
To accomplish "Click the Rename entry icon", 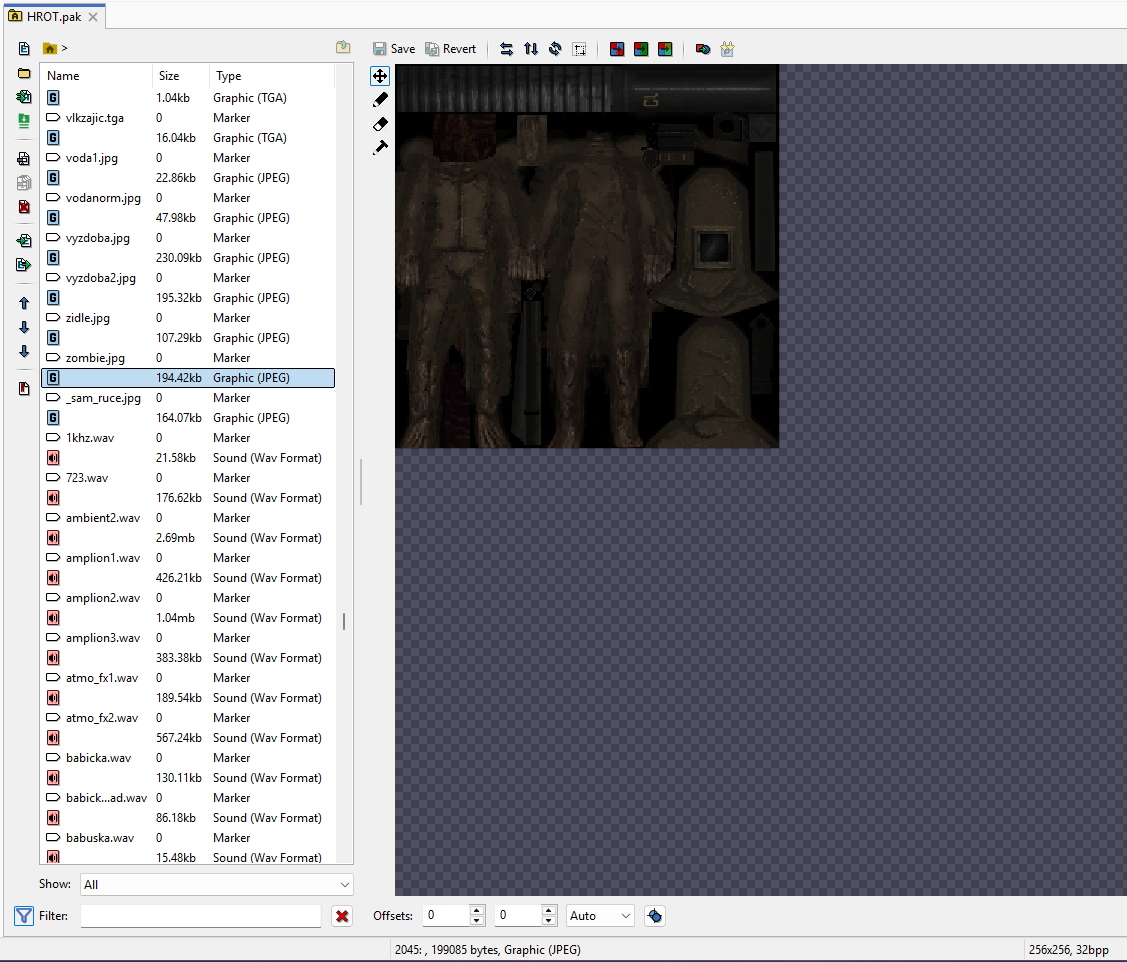I will pos(24,158).
